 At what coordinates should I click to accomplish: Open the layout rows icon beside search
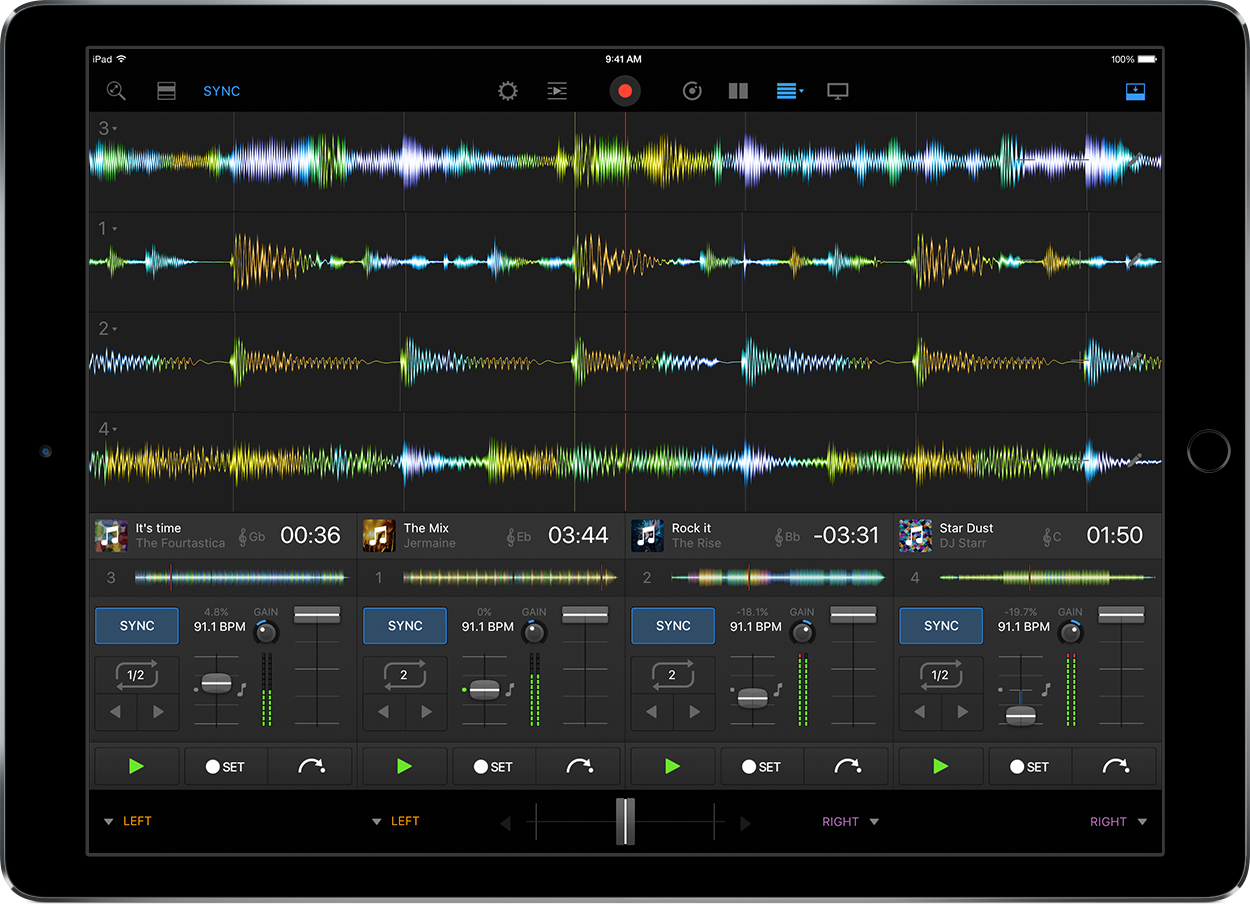click(x=166, y=91)
